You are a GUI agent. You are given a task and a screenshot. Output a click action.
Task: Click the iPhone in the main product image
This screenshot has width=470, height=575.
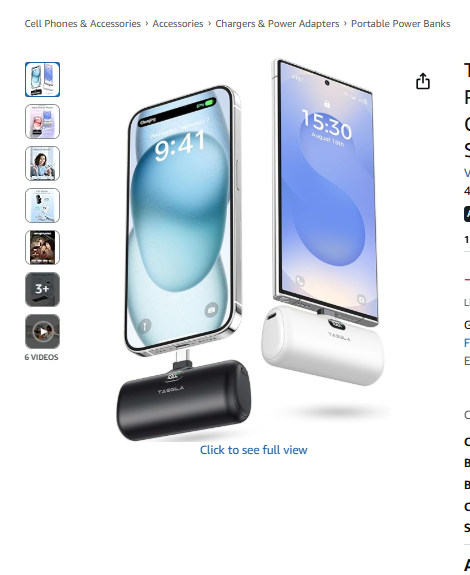(x=182, y=220)
